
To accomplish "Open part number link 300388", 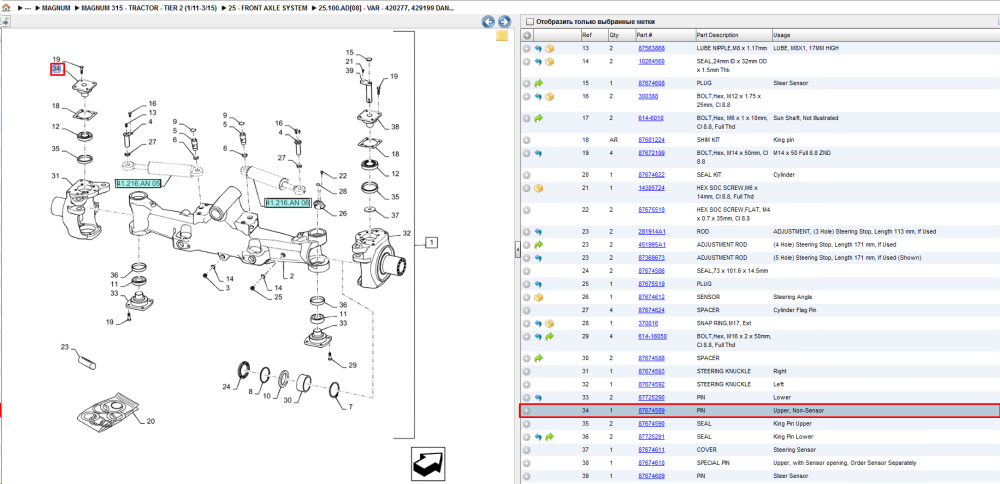I will tap(648, 97).
